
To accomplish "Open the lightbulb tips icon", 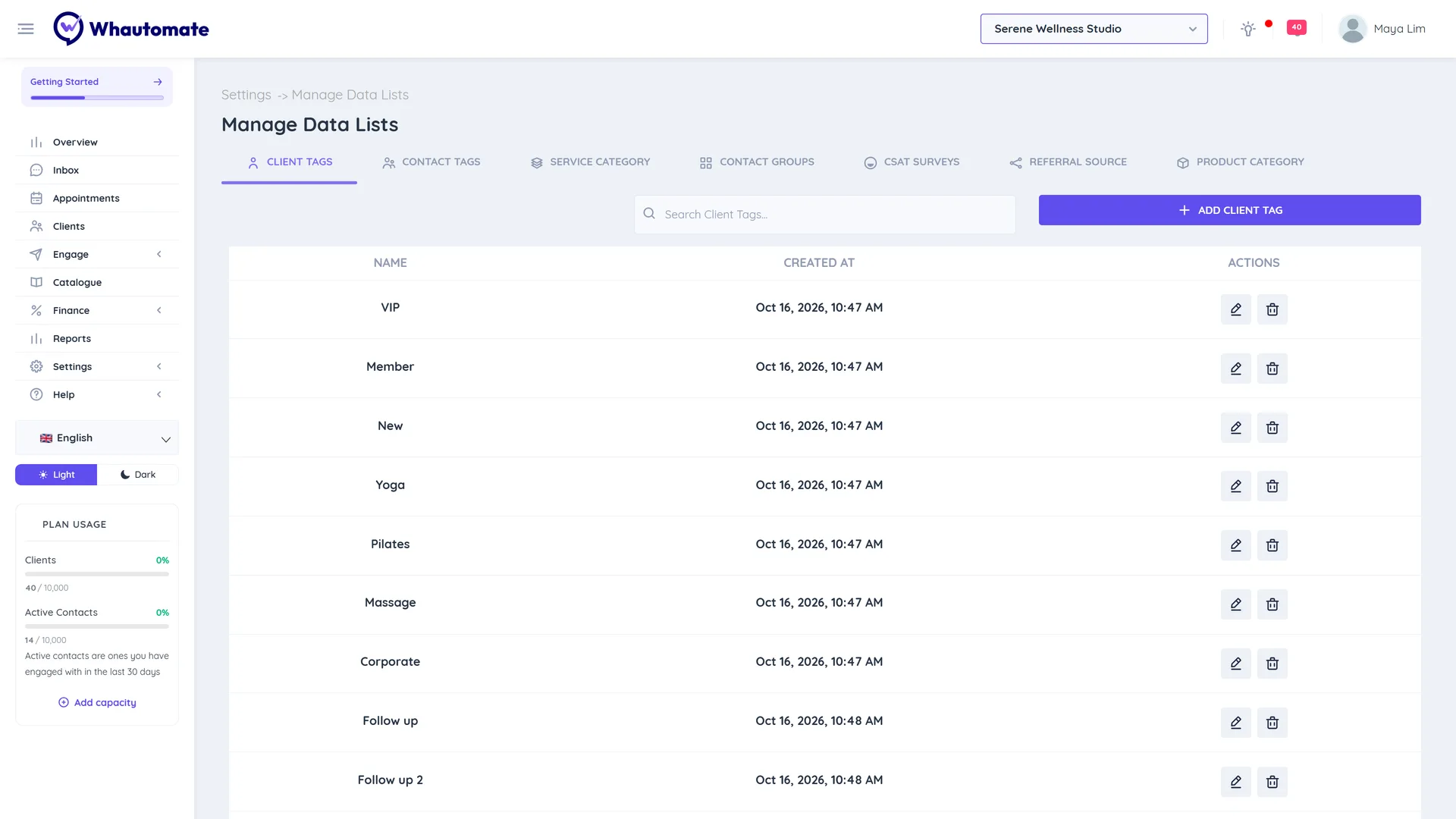I will click(x=1248, y=29).
